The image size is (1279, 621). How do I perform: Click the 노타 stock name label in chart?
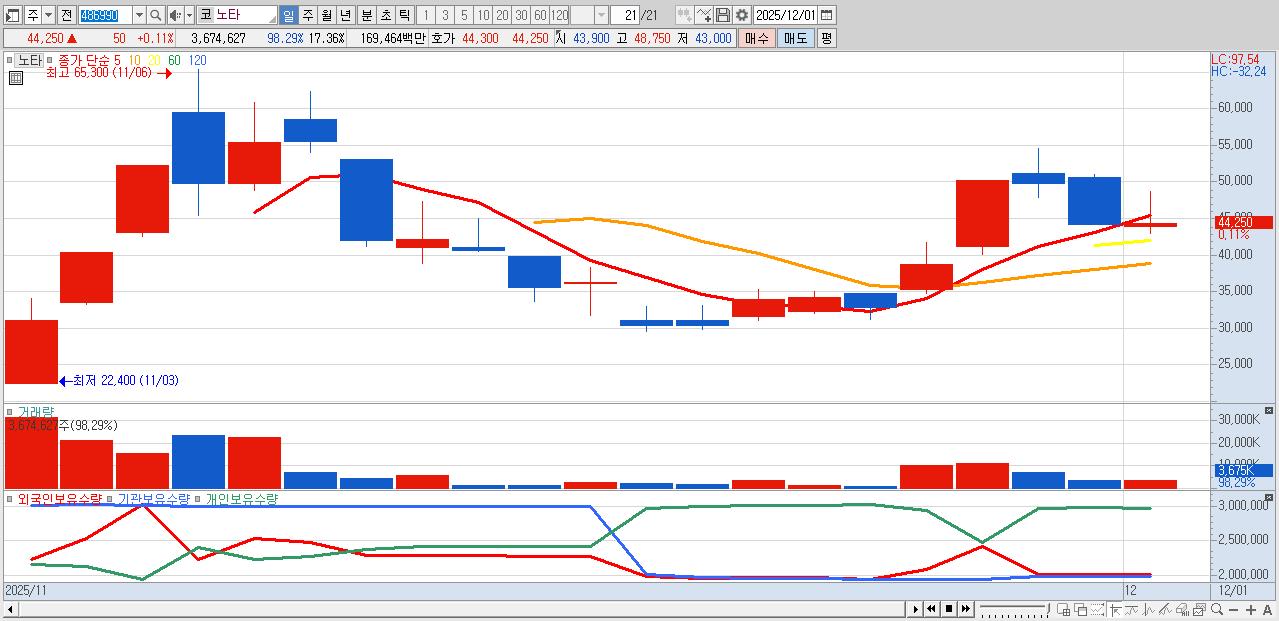[30, 60]
